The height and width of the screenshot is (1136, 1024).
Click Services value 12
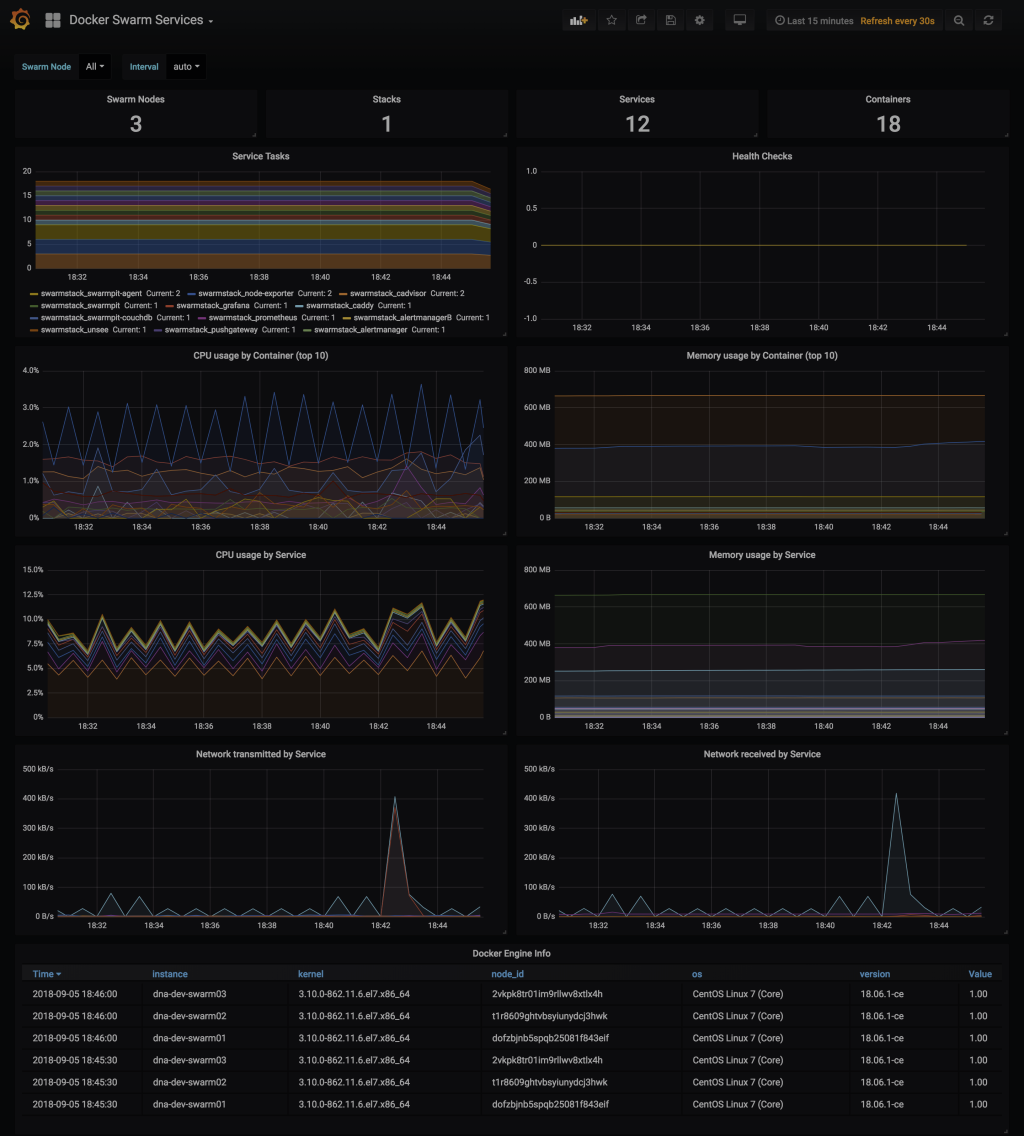point(638,124)
